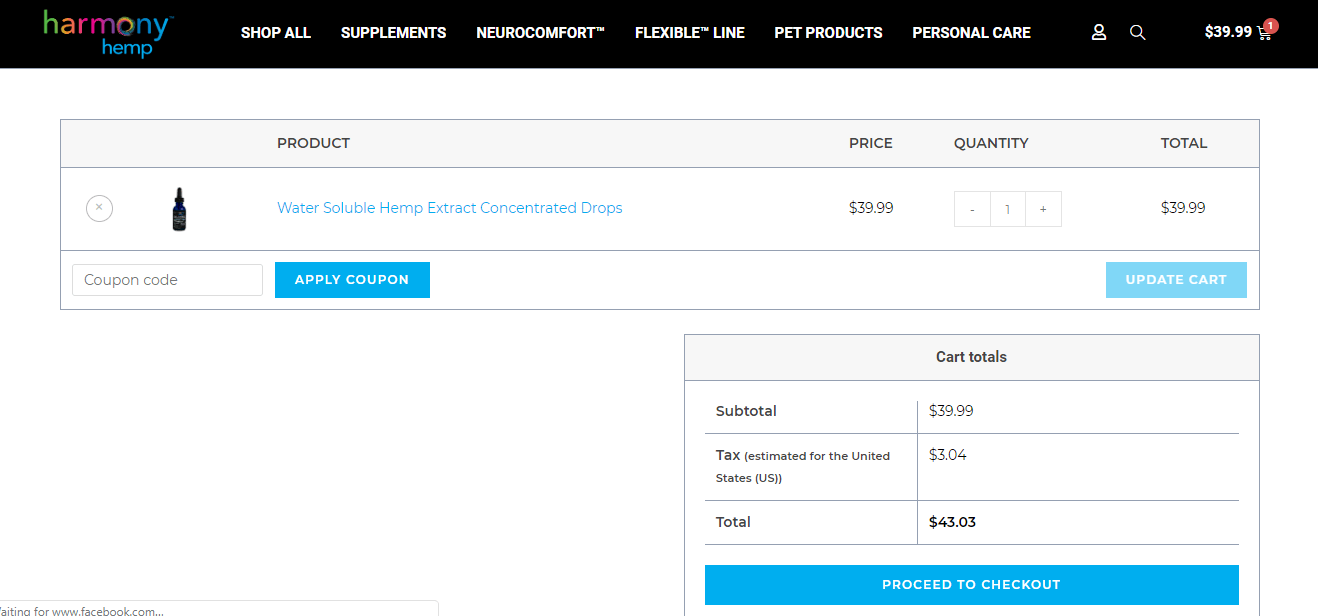Click Proceed to Checkout button
Screen dimensions: 1318x616
tap(971, 585)
